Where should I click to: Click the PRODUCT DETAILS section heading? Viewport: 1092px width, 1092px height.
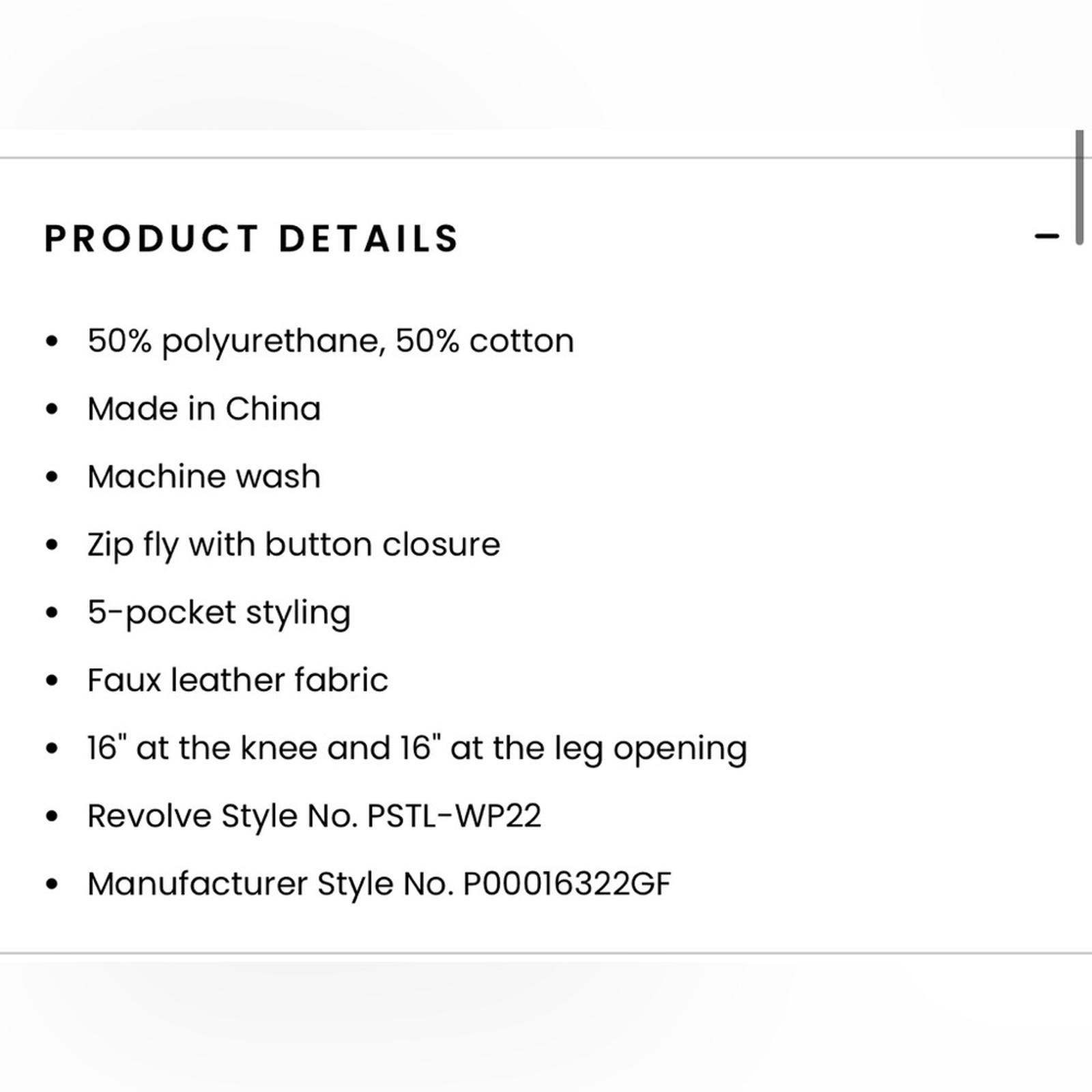click(x=252, y=239)
